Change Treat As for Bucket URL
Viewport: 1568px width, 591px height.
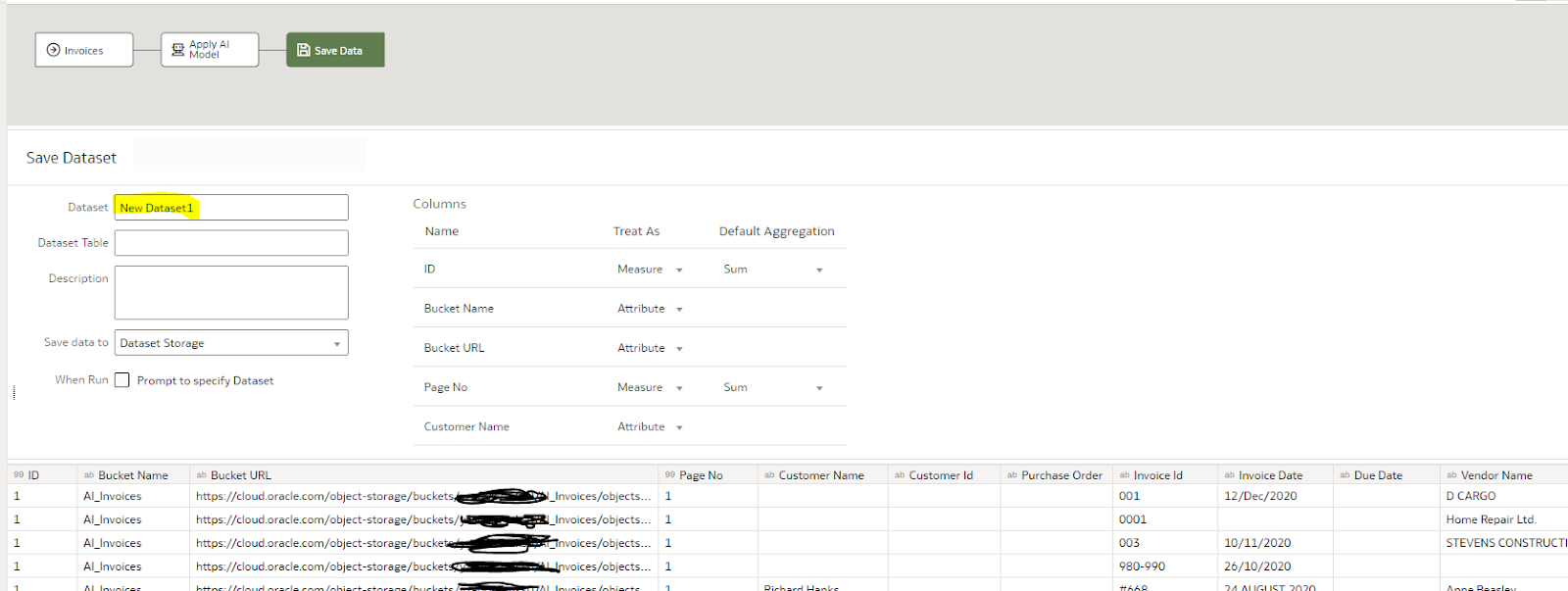pos(650,349)
